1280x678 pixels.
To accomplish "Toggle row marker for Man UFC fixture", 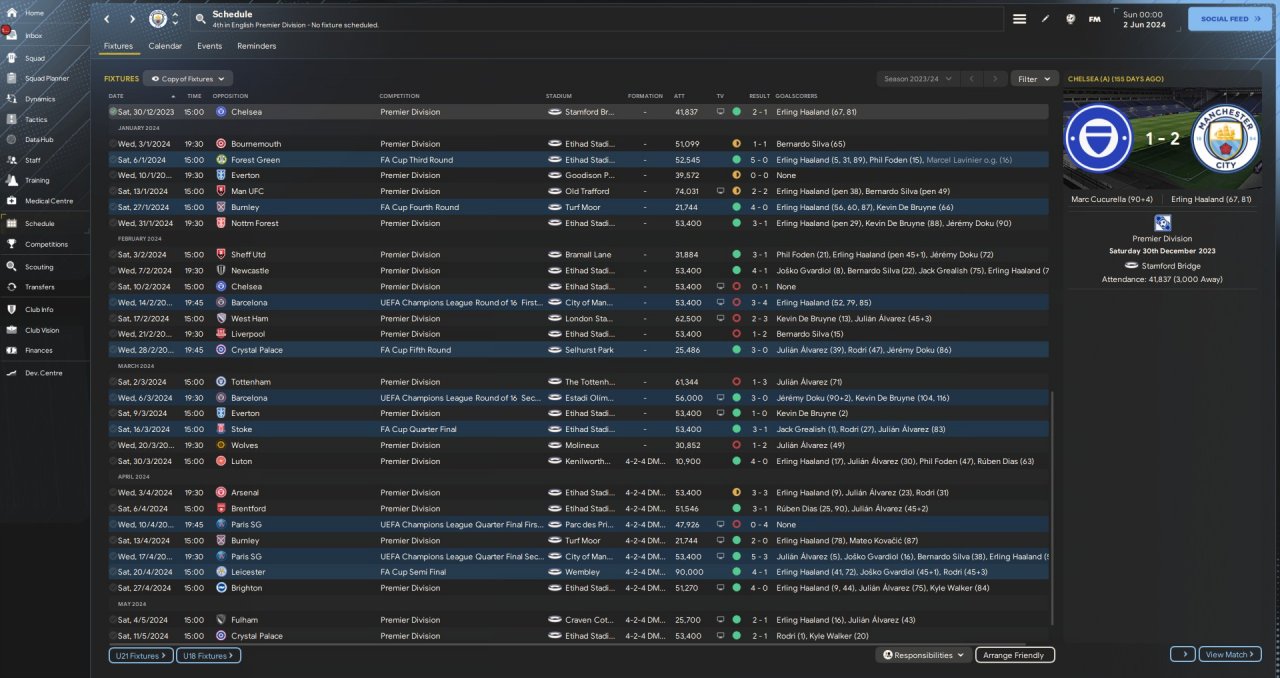I will click(x=113, y=191).
